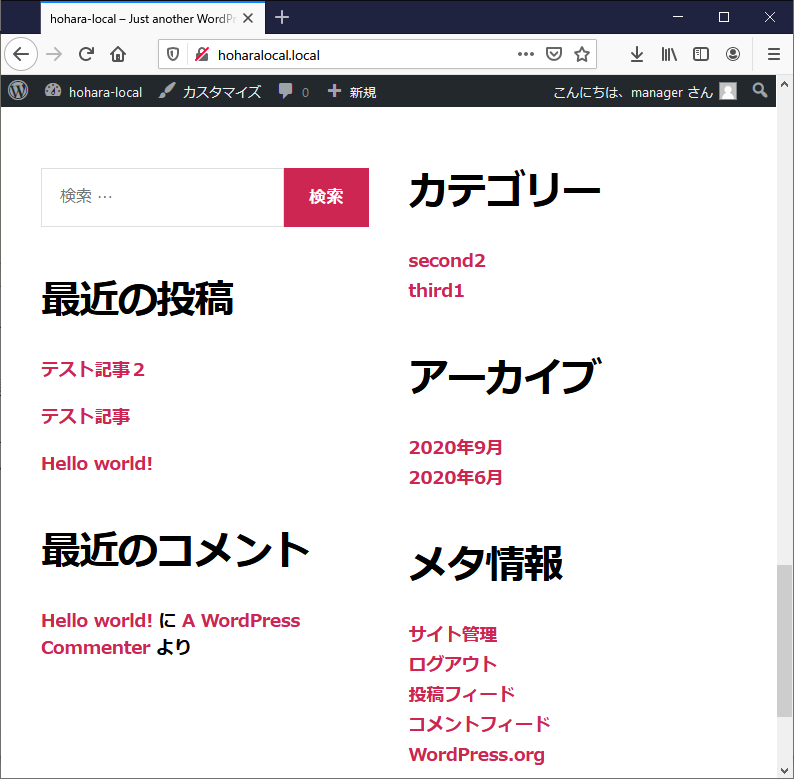Bookmark this page with star icon
The image size is (794, 779).
pos(582,54)
